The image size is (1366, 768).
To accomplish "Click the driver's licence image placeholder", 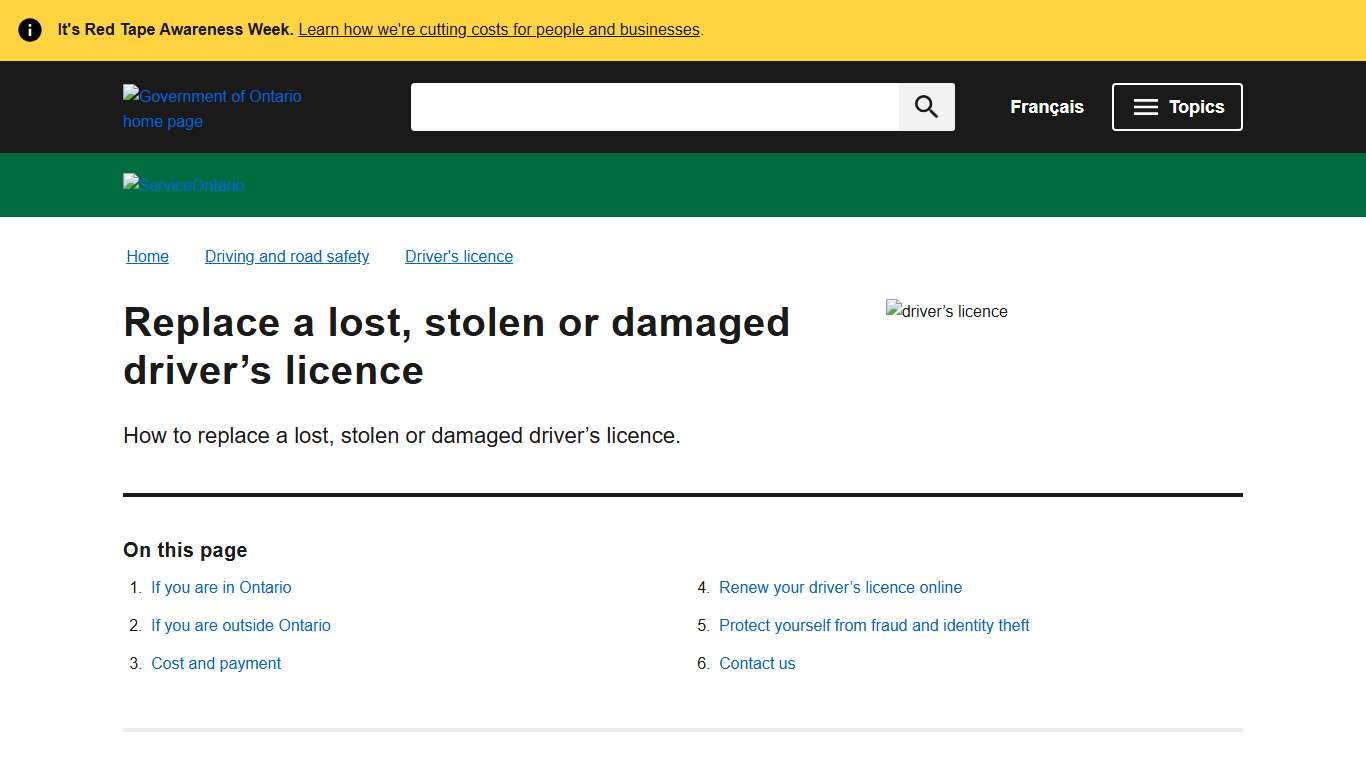I will (x=946, y=311).
